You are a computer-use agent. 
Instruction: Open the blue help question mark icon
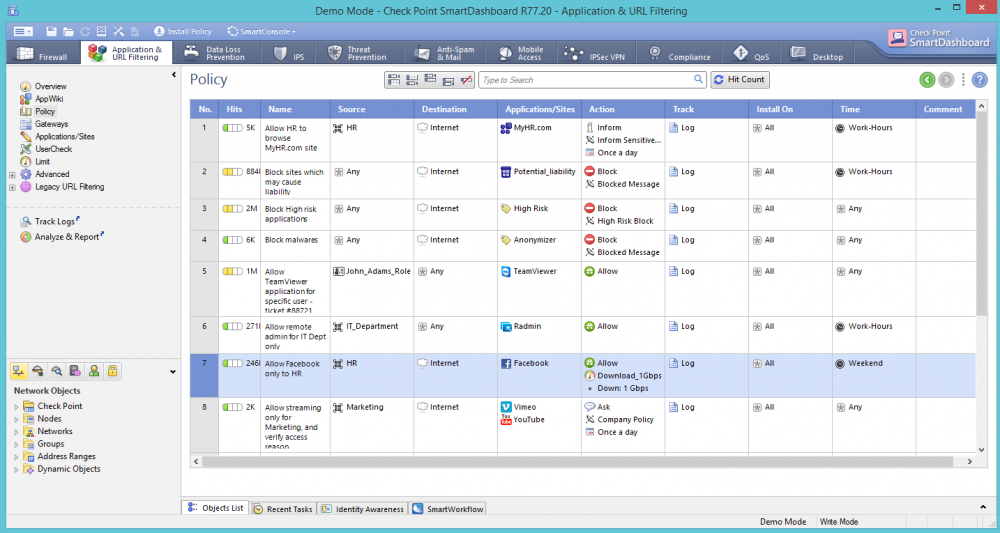[980, 80]
